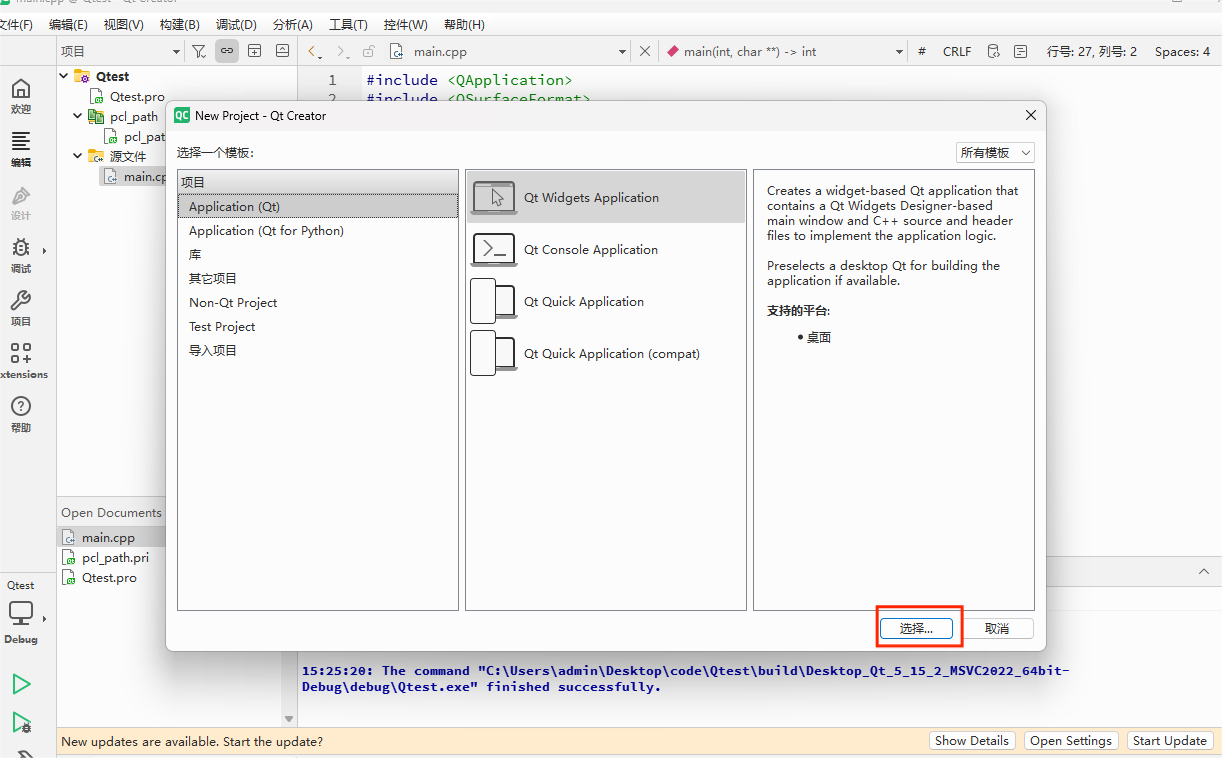Open the 视图(V) menu
The width and height of the screenshot is (1222, 758).
tap(124, 24)
